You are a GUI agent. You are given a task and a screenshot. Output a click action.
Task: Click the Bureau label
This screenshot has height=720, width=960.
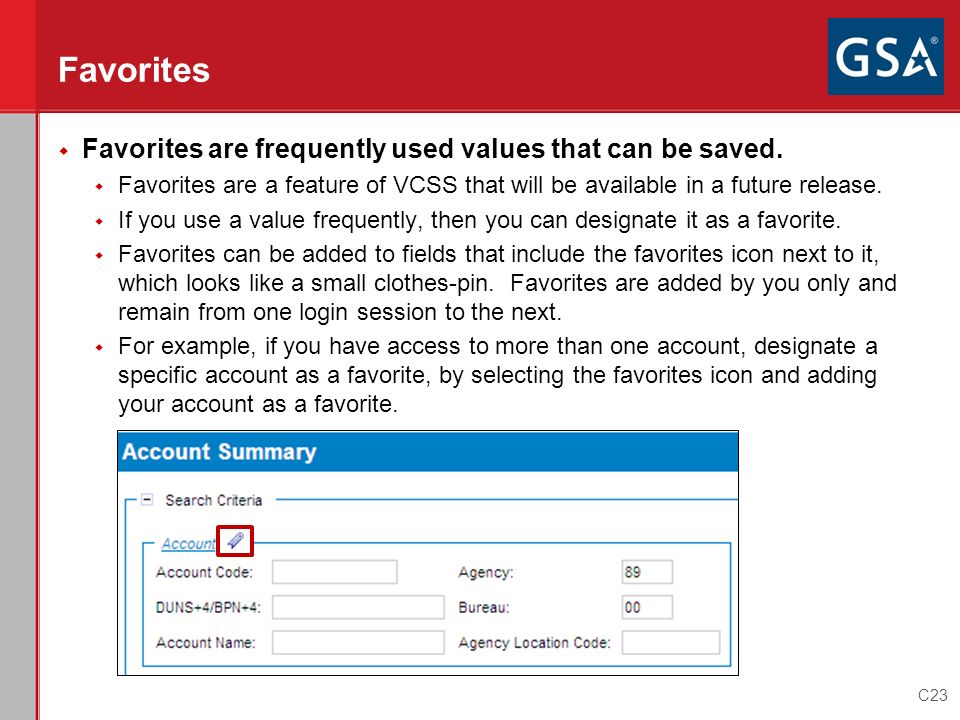(484, 607)
